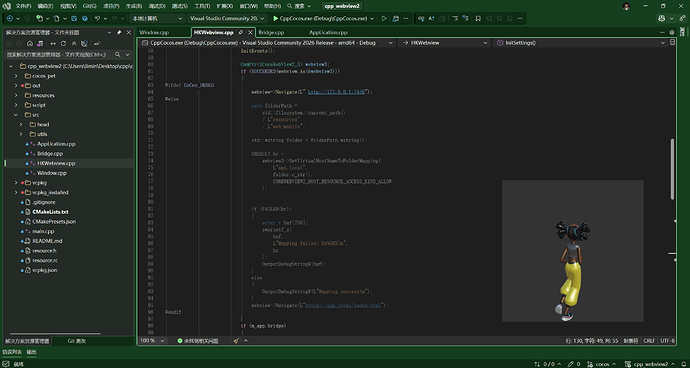Run the CppCocos.exe debug target button

[321, 18]
